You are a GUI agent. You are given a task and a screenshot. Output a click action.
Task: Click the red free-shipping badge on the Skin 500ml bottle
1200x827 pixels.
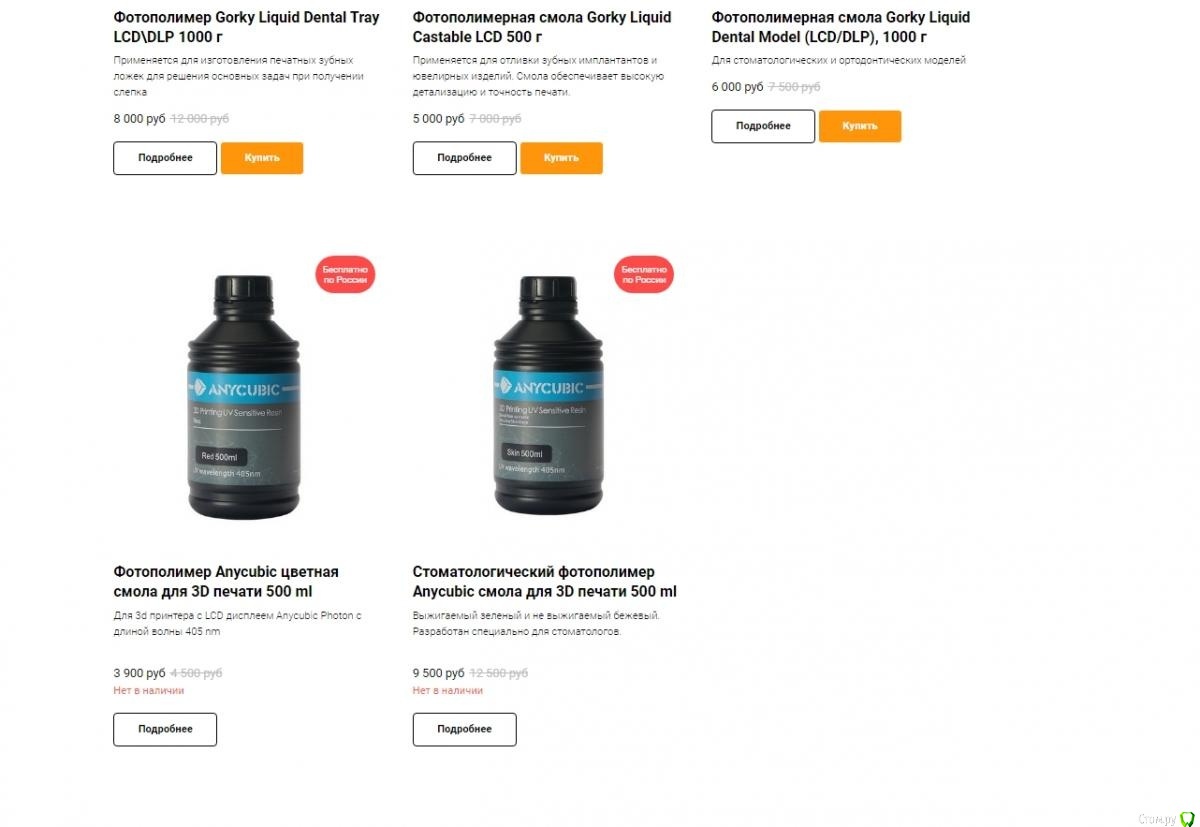tap(644, 275)
